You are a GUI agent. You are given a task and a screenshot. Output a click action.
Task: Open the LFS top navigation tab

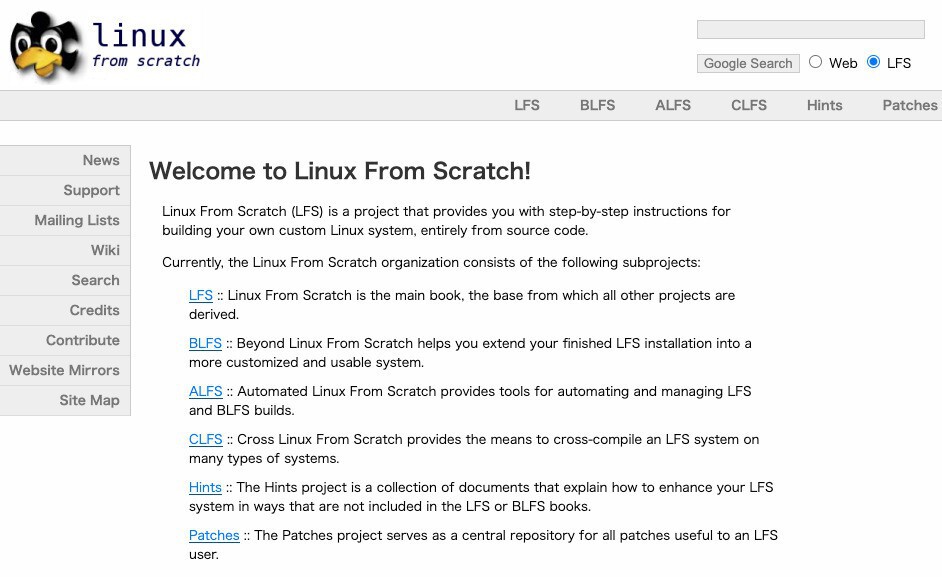[x=527, y=105]
